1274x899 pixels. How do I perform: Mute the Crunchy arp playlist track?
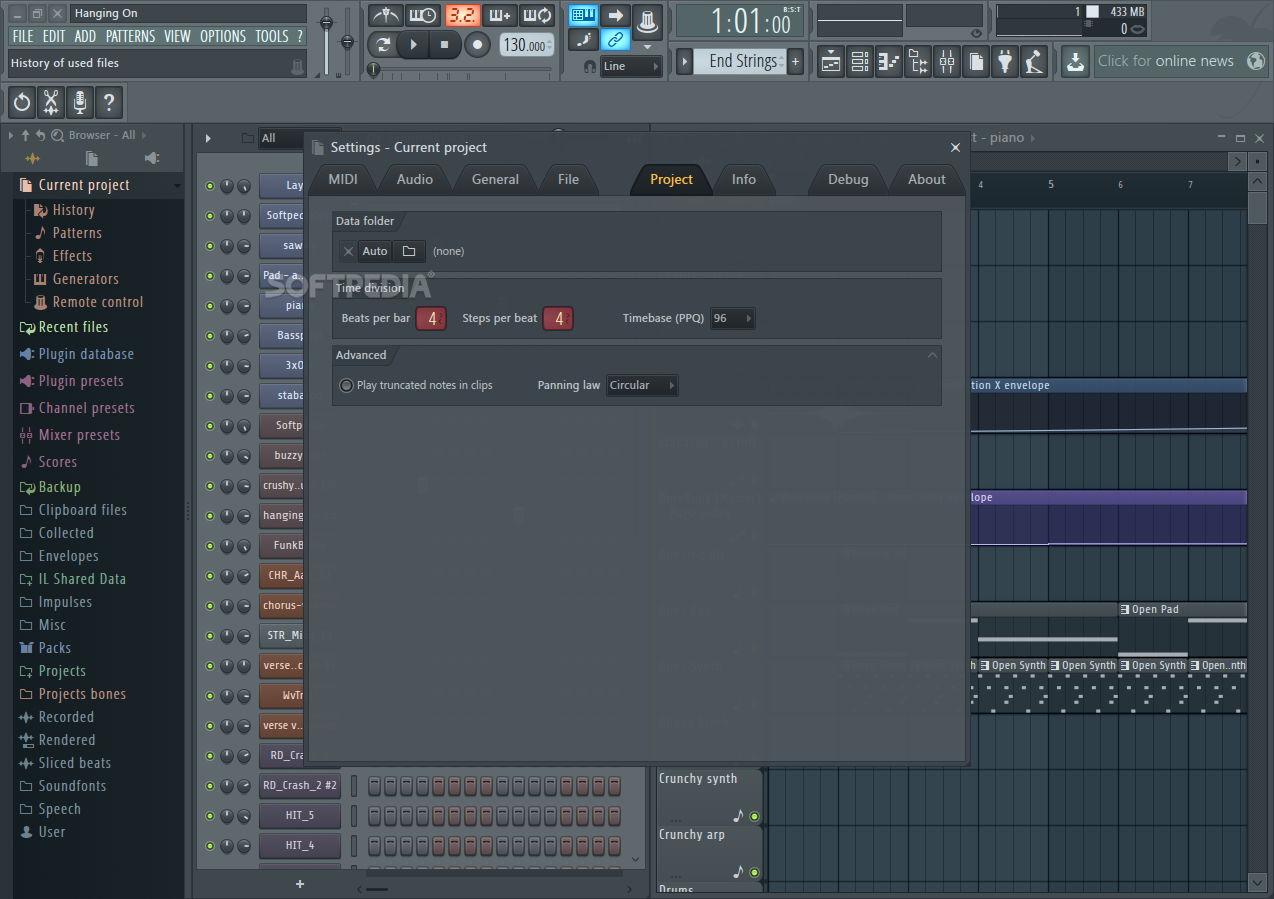click(754, 872)
